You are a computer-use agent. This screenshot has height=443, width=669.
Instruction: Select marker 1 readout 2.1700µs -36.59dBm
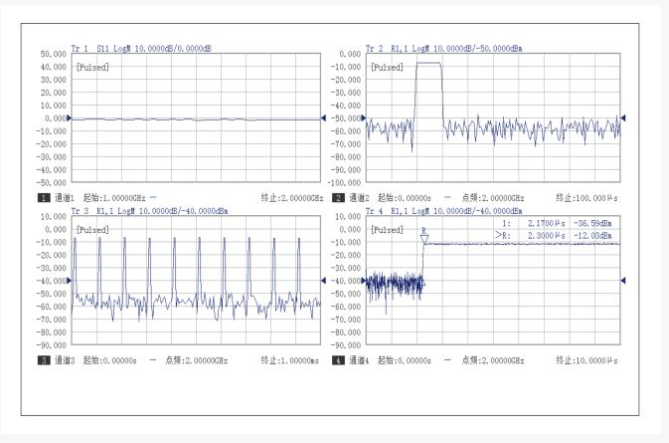557,223
